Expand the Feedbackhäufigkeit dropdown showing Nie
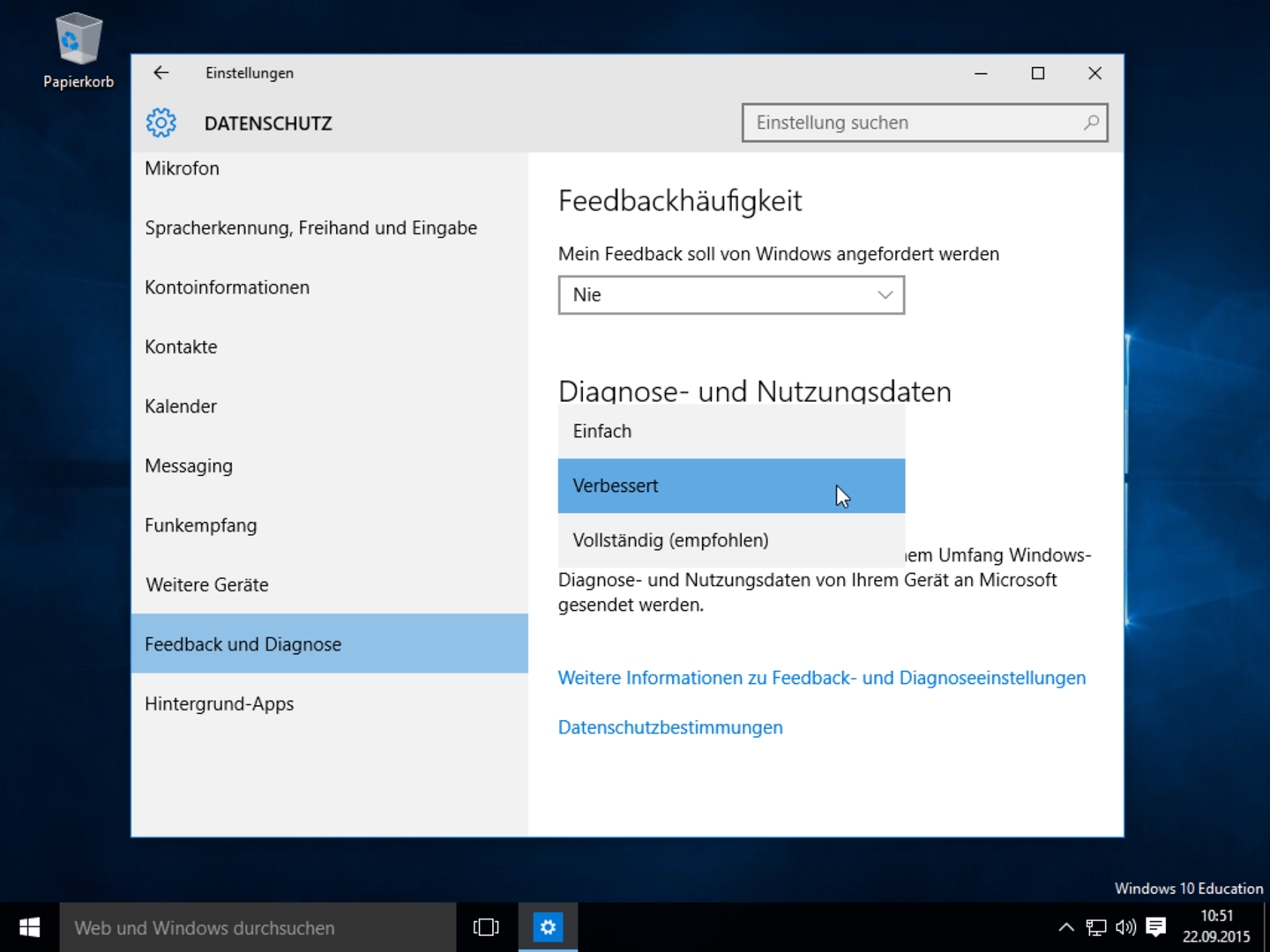Screen dimensions: 1270x952 (731, 295)
